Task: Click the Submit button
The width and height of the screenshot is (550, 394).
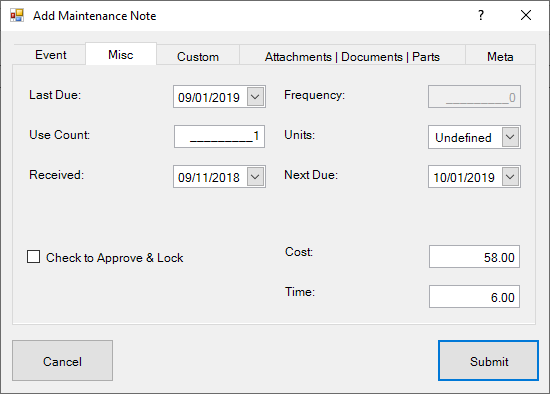Action: [488, 360]
